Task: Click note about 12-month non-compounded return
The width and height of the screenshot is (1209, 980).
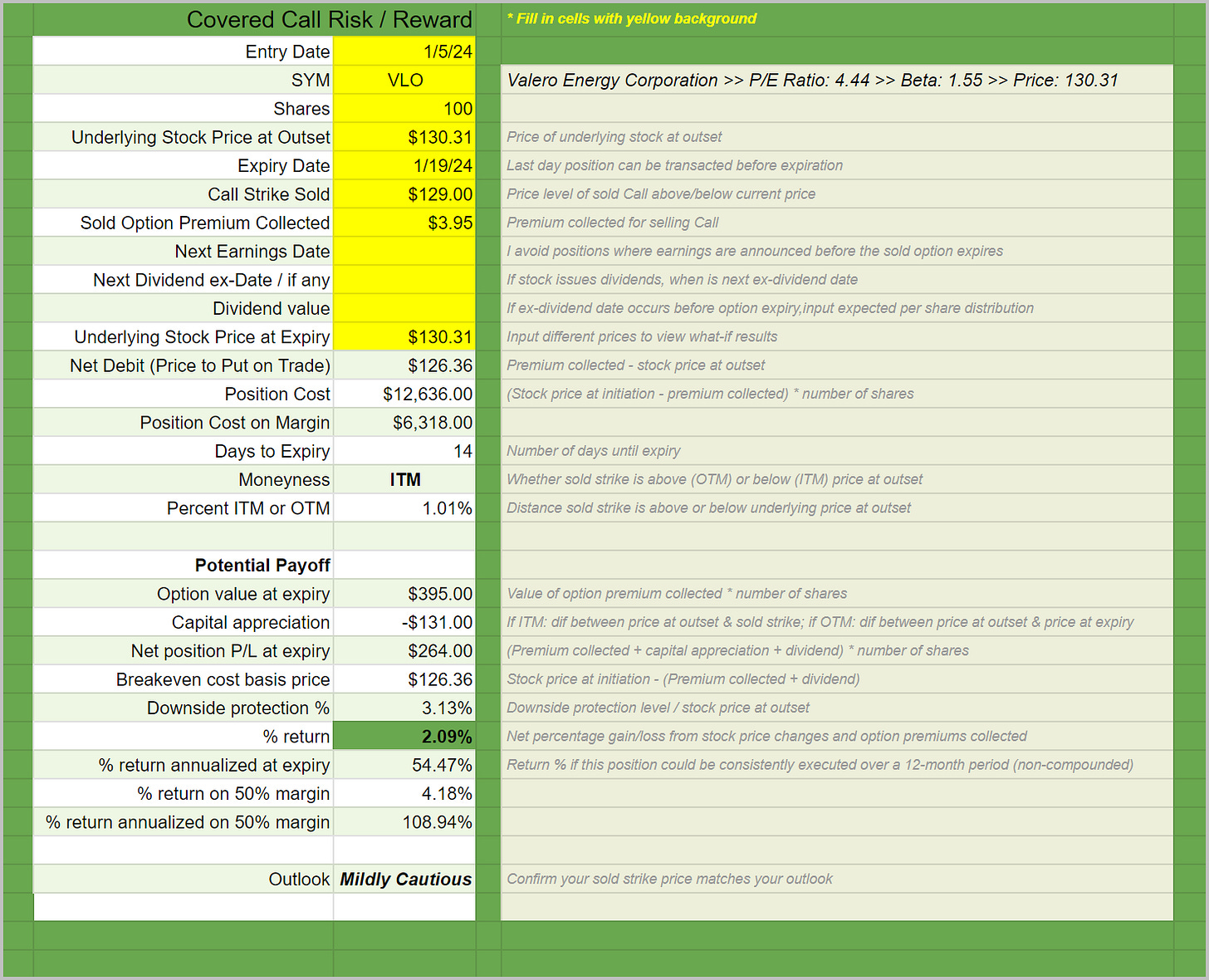Action: tap(820, 765)
